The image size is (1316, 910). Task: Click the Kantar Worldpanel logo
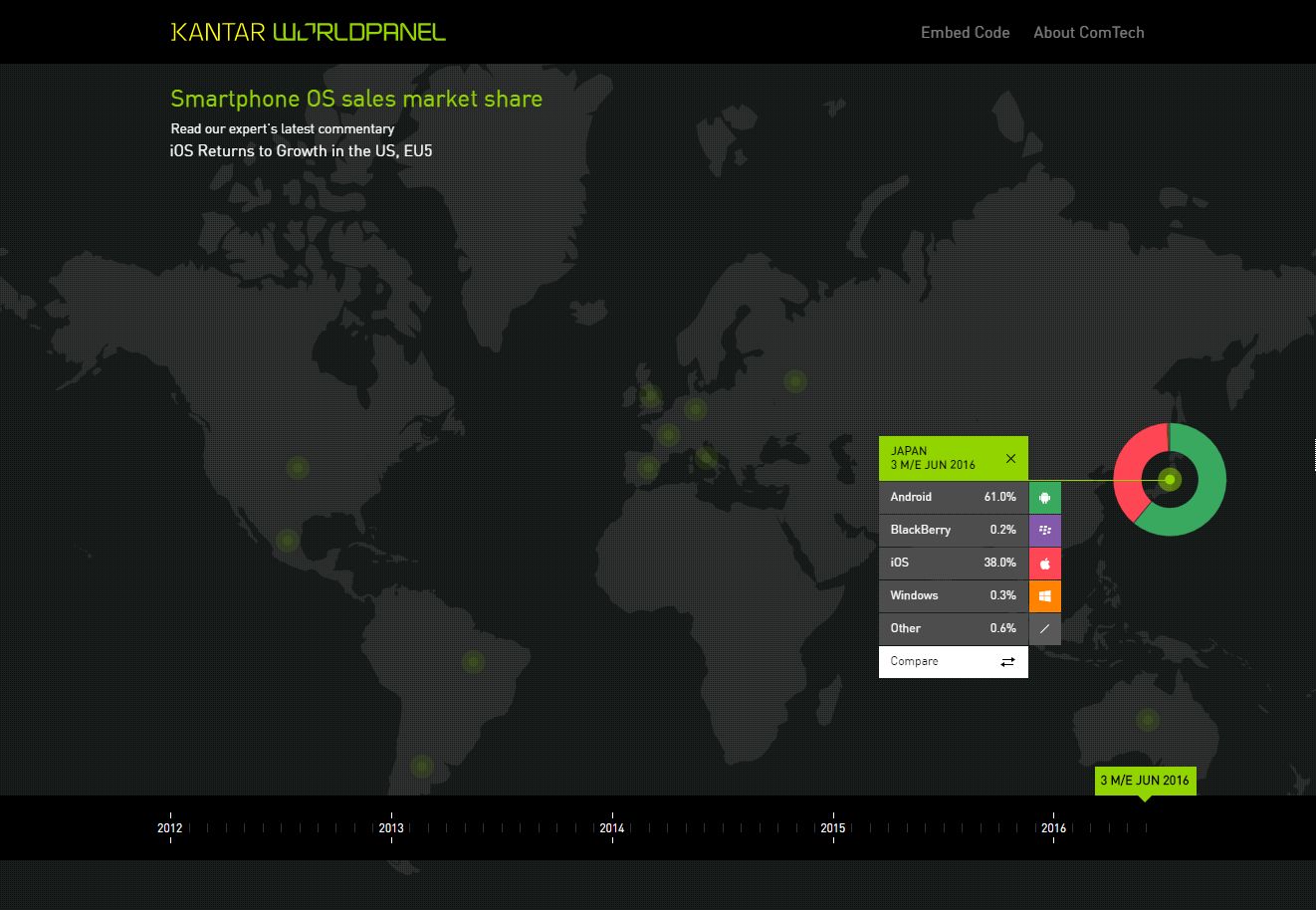(x=309, y=32)
